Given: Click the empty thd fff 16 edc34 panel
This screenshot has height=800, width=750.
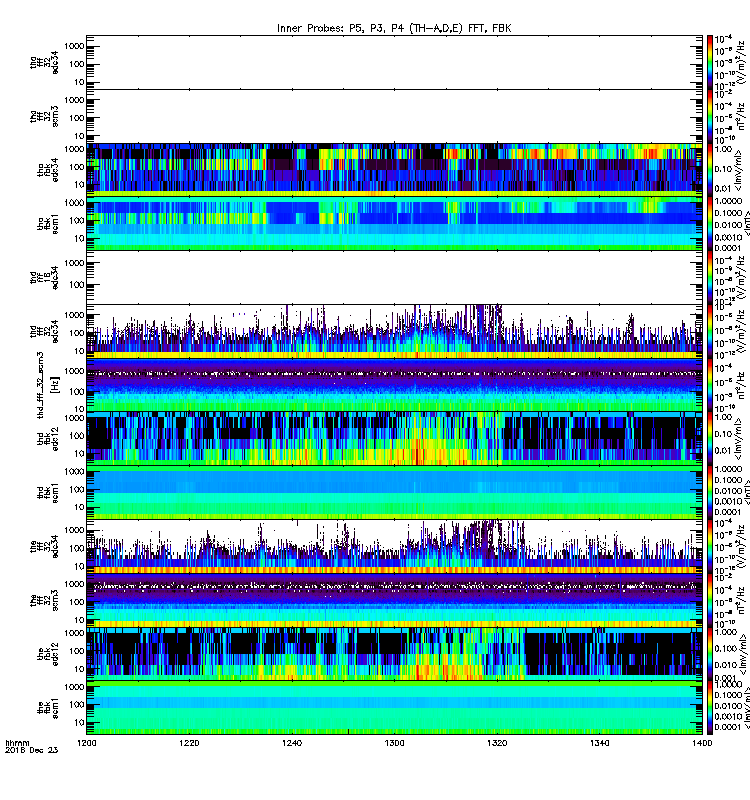Looking at the screenshot, I should [394, 278].
